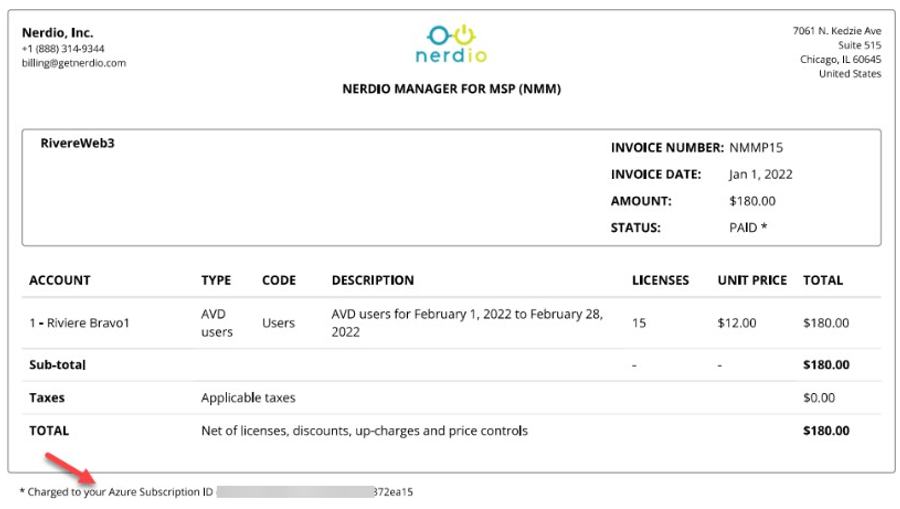Click the INVOICE DATE: label
Image resolution: width=900 pixels, height=509 pixels.
point(656,174)
